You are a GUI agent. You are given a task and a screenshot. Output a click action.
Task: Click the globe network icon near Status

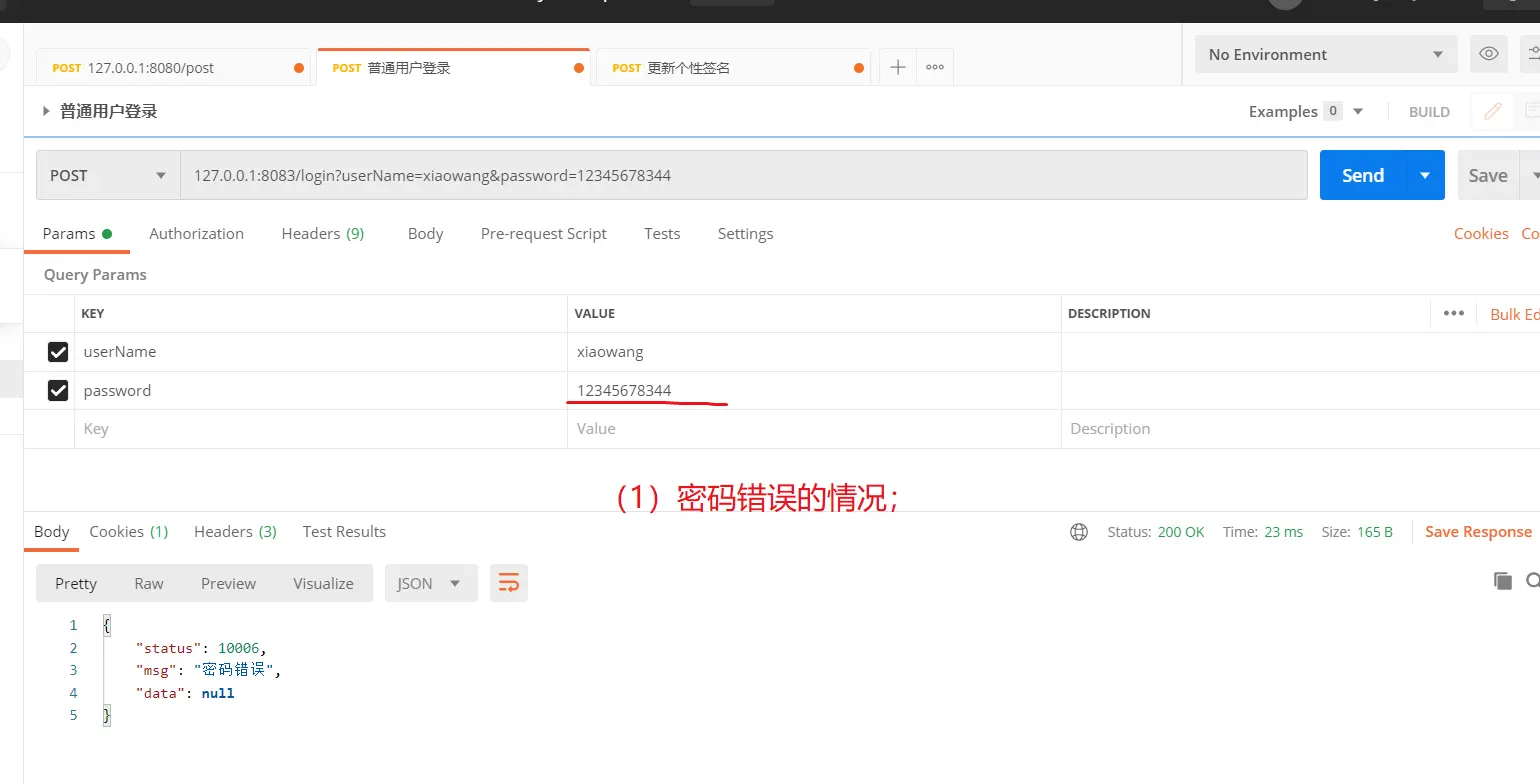click(1079, 532)
